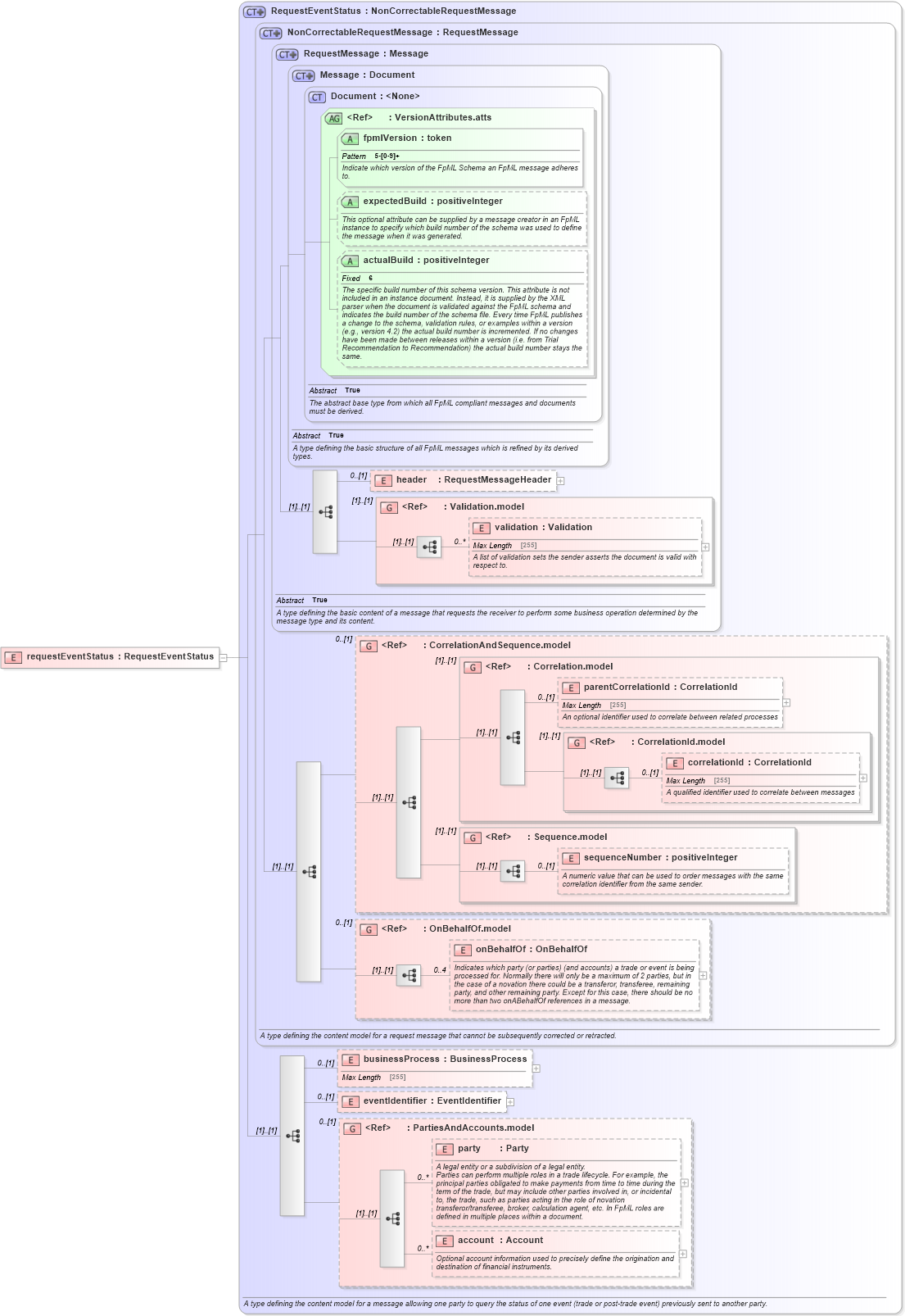Click the E icon of correlationId : CorrelationId
This screenshot has width=905, height=1316.
click(675, 764)
